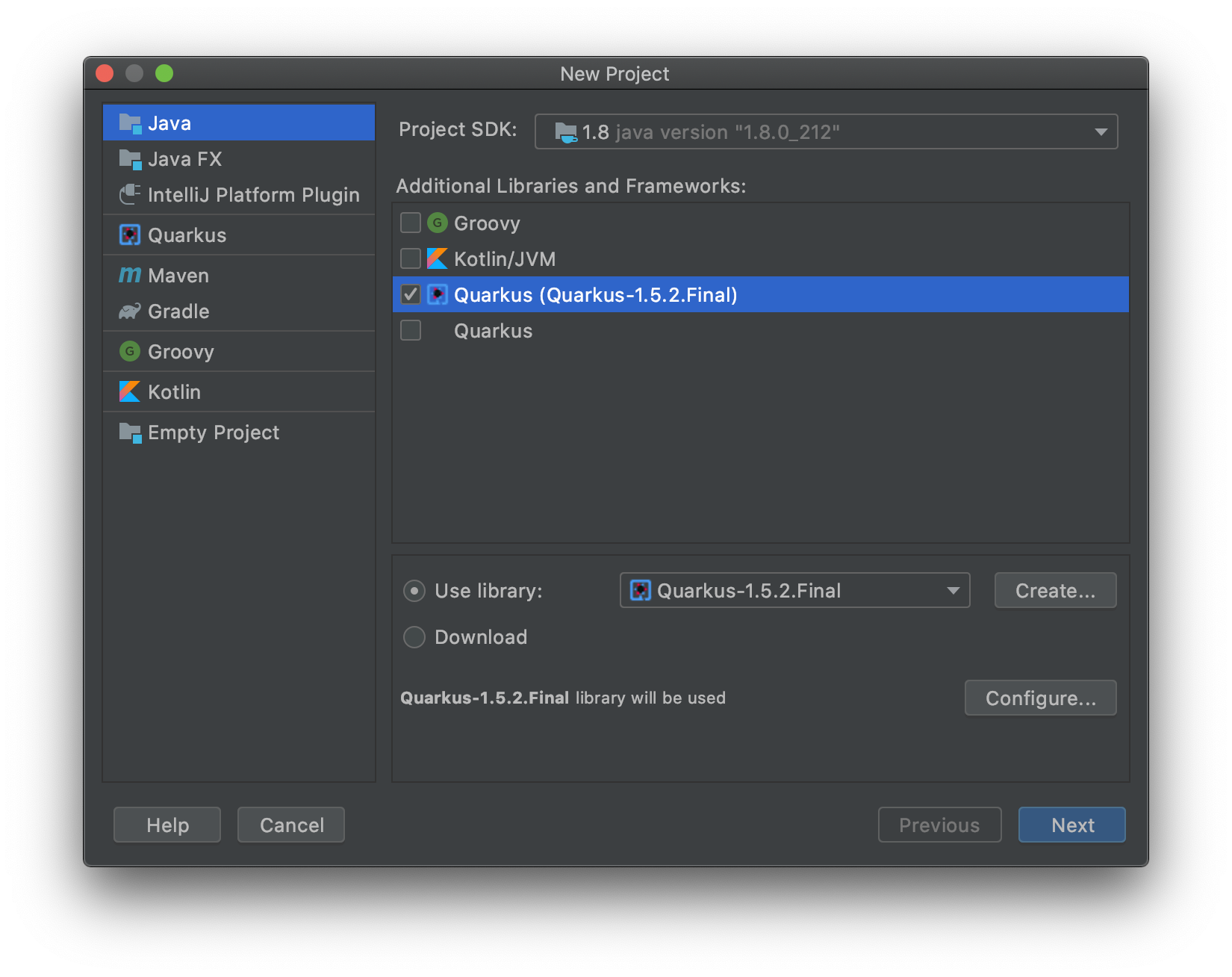Screen dimensions: 1232x977
Task: Click the Next button
Action: [x=1072, y=825]
